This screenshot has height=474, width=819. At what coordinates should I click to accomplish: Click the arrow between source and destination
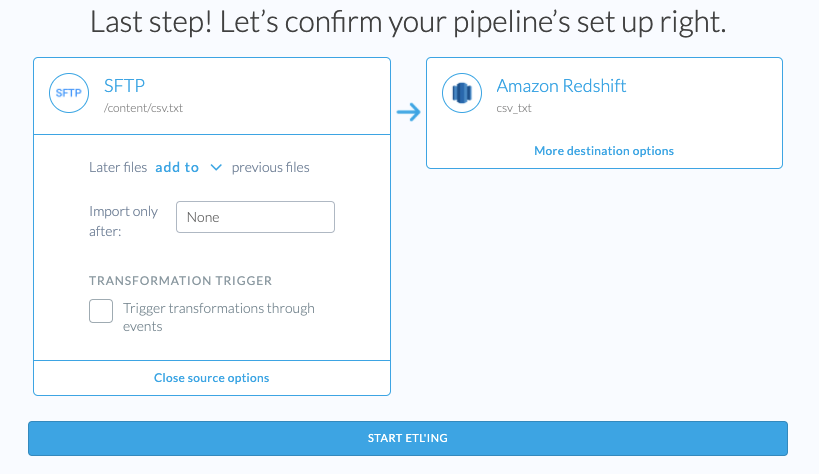coord(408,112)
